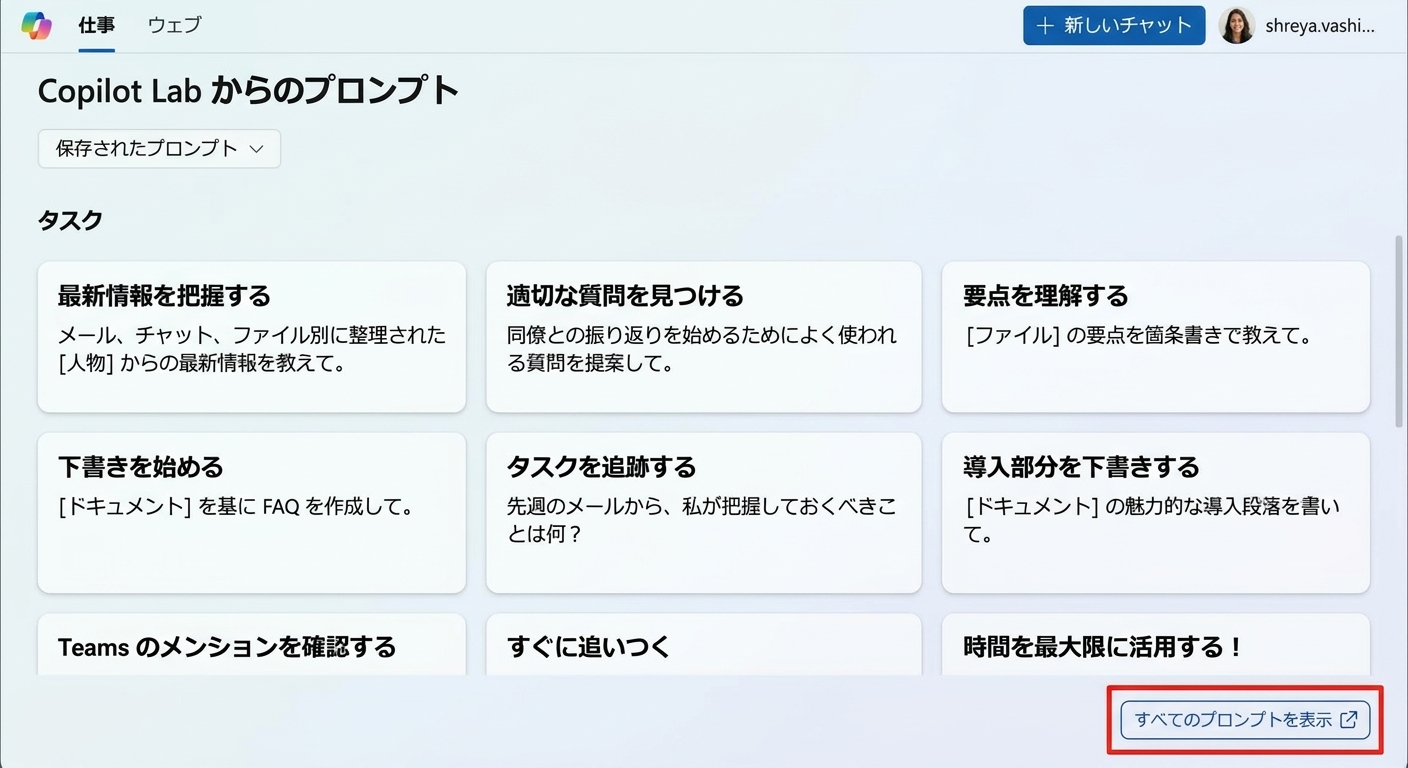
Task: Pick the Teams のメンションを確認する card
Action: 252,644
